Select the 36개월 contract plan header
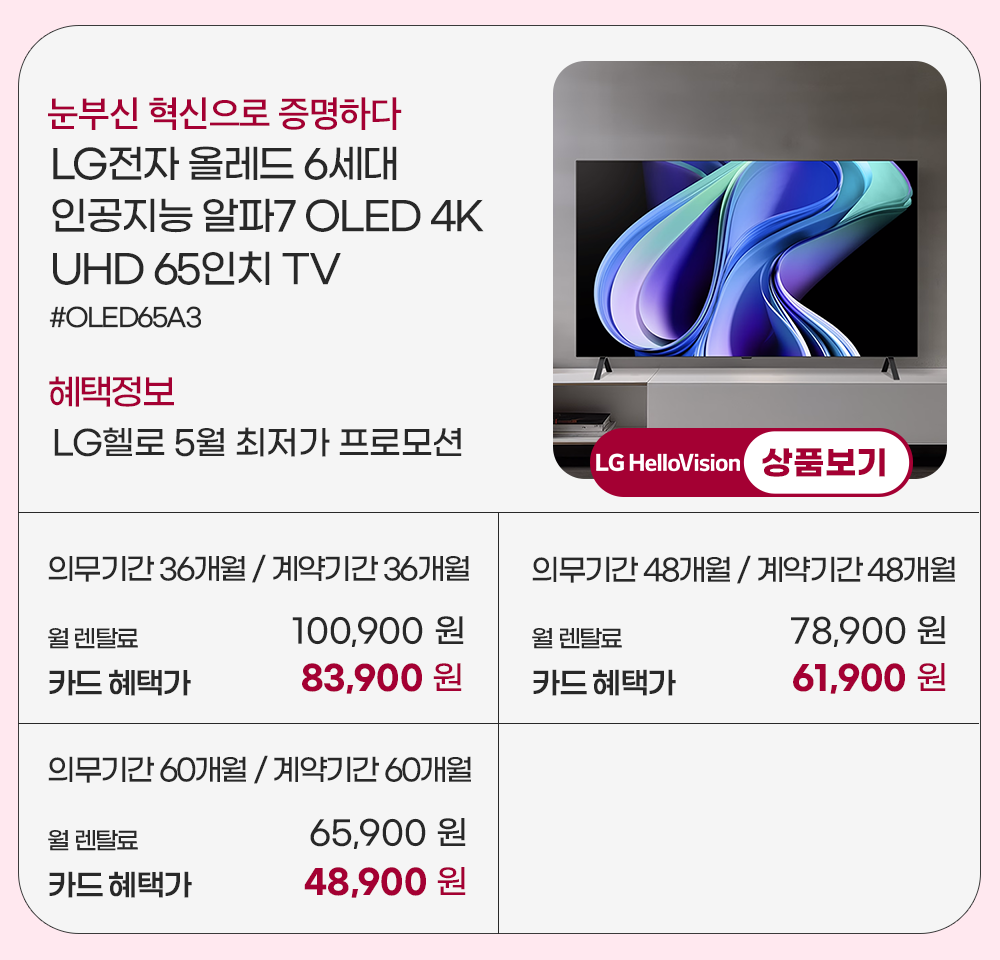Viewport: 1000px width, 960px height. point(259,568)
